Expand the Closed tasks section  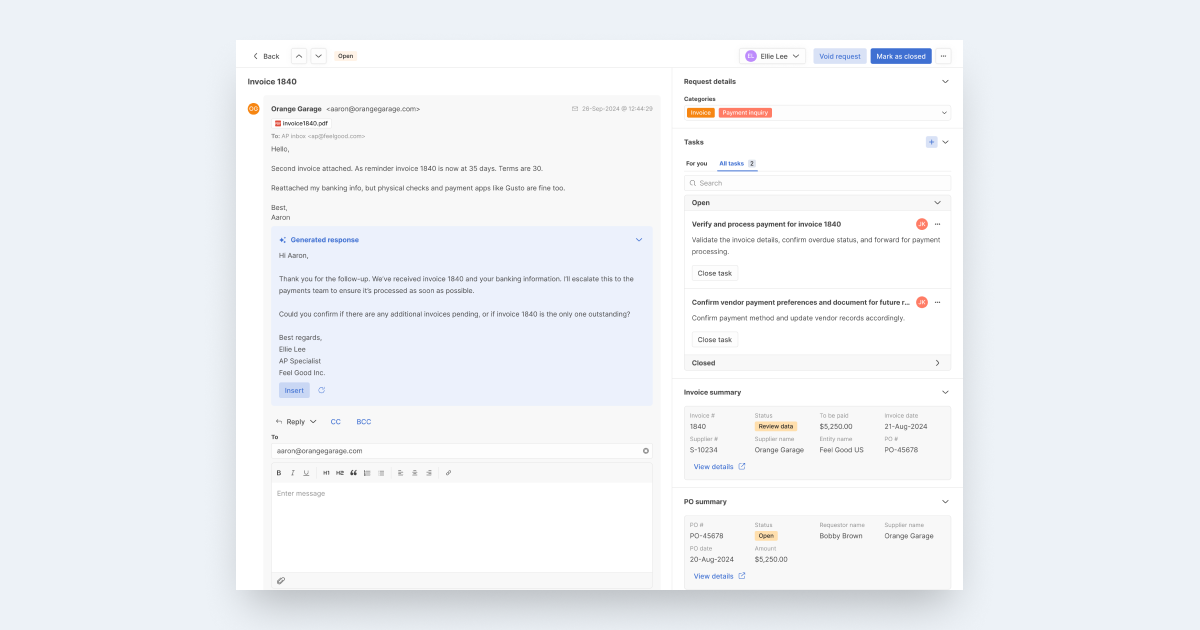pos(816,362)
